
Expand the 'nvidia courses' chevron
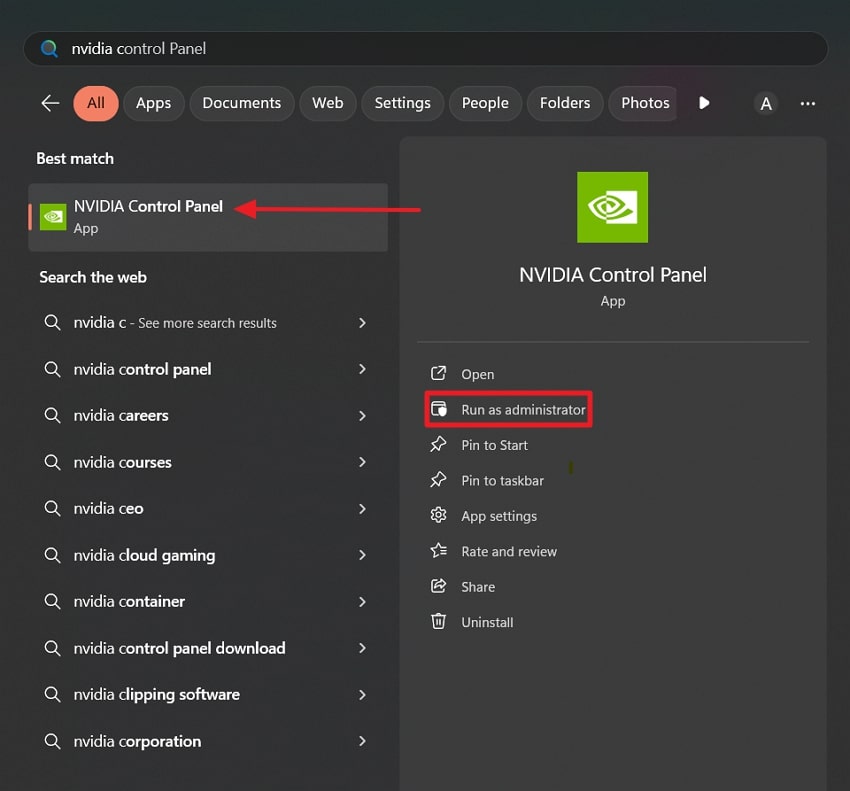click(362, 462)
